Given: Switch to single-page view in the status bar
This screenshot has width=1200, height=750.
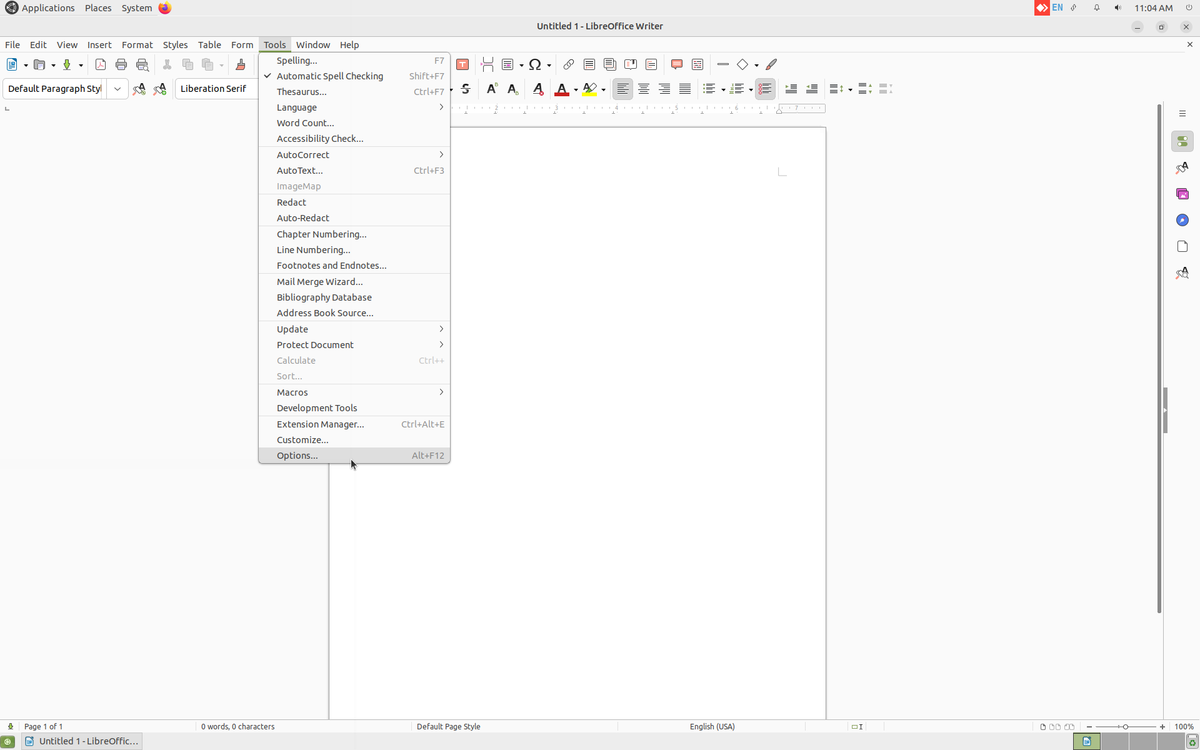Looking at the screenshot, I should 1041,727.
